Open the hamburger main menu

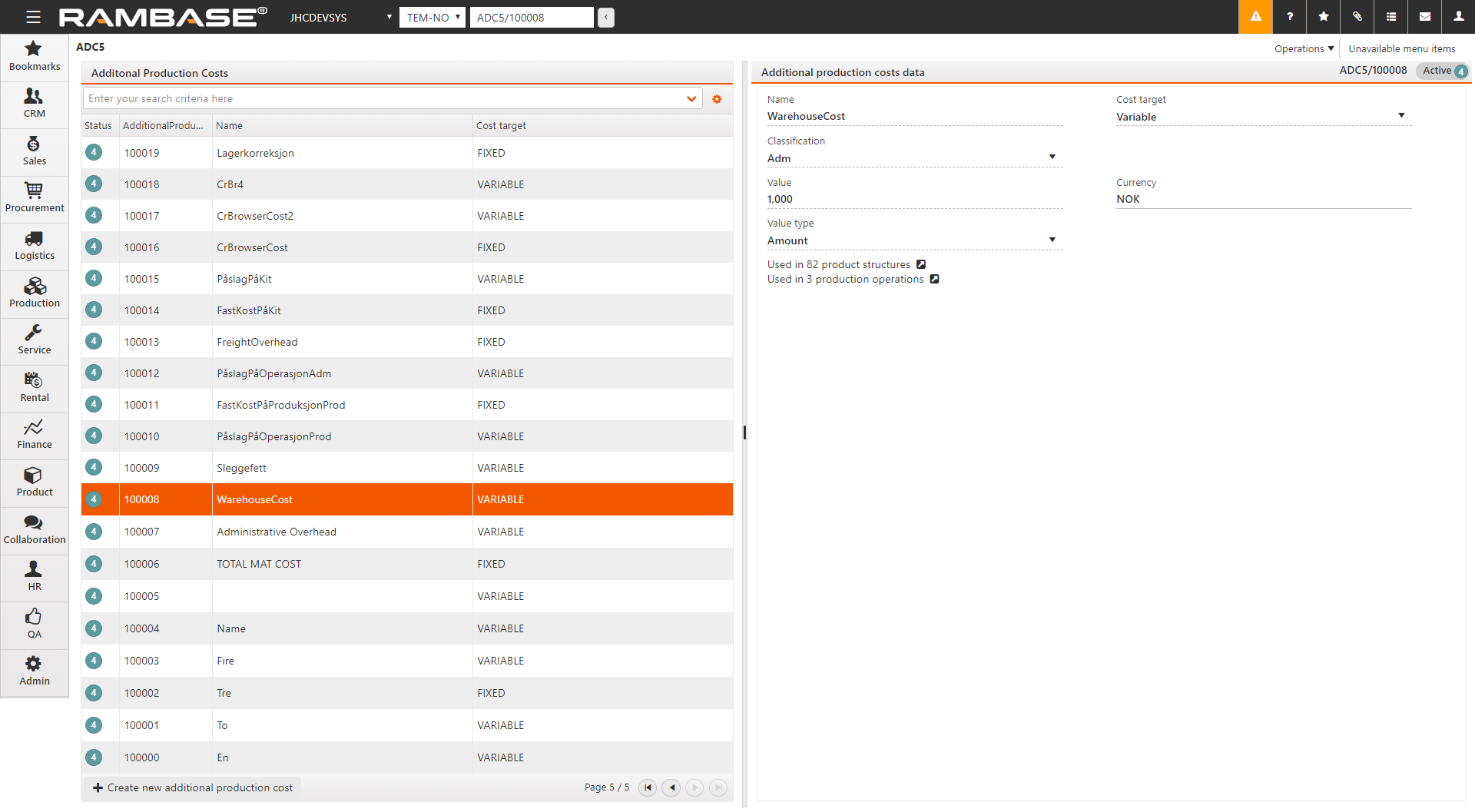(x=33, y=17)
